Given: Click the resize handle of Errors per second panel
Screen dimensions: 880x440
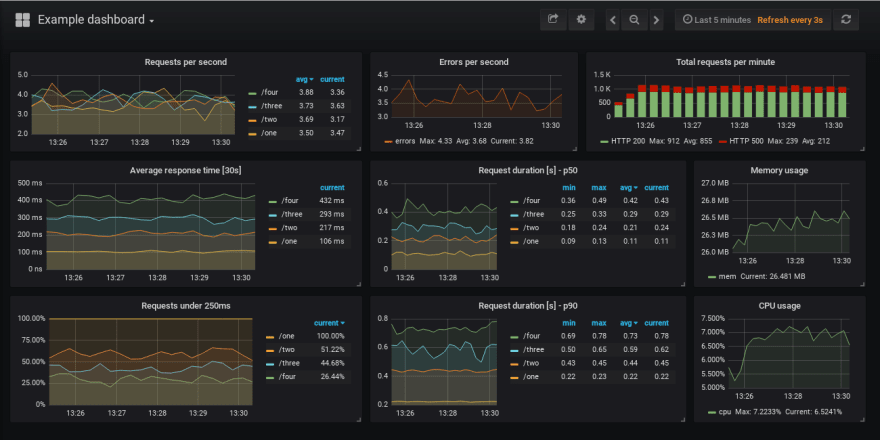Looking at the screenshot, I should (574, 148).
